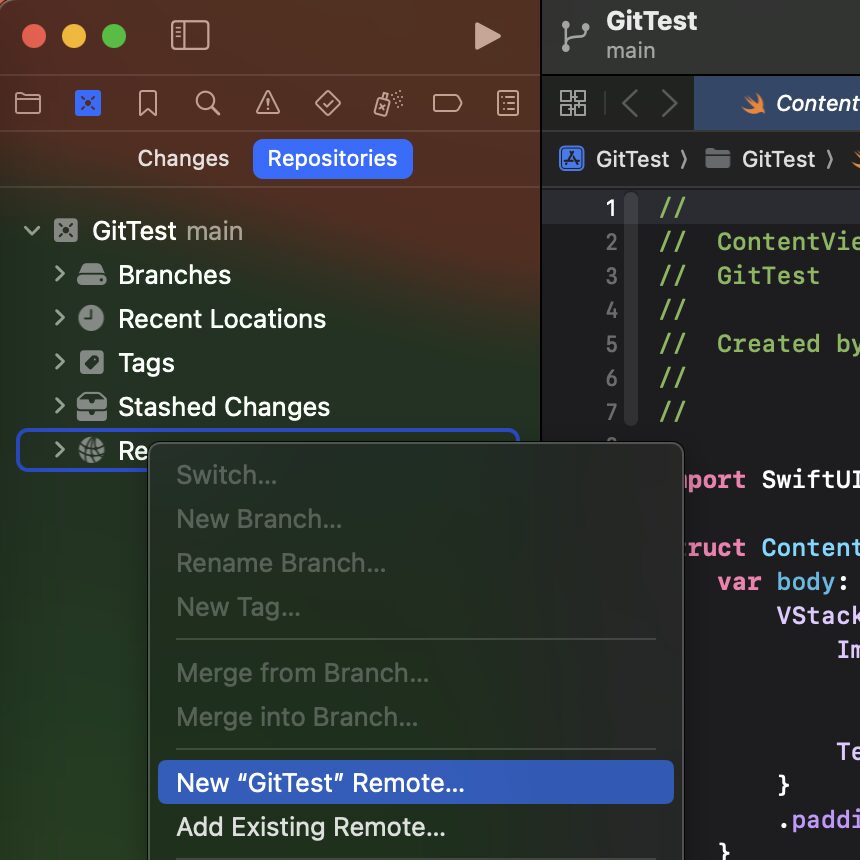Open the Breakpoint navigator icon
The image size is (860, 860).
pyautogui.click(x=448, y=103)
